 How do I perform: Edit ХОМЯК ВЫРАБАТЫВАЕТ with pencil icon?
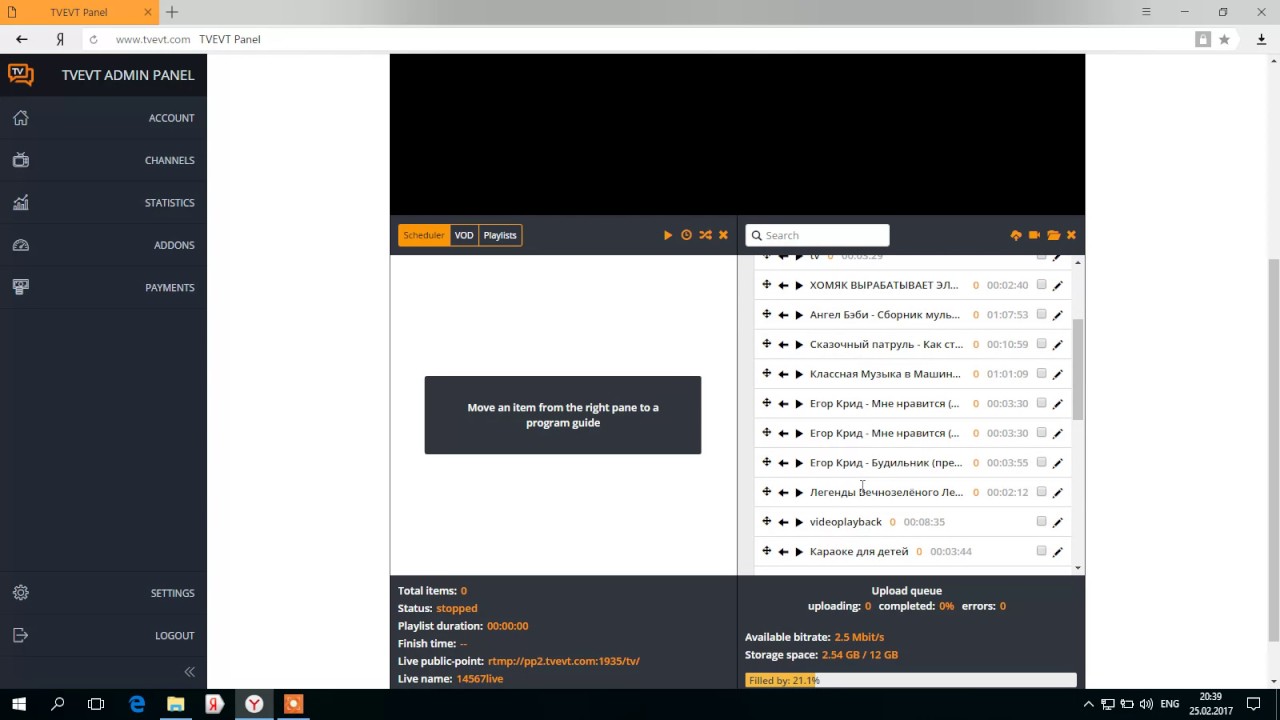coord(1058,285)
